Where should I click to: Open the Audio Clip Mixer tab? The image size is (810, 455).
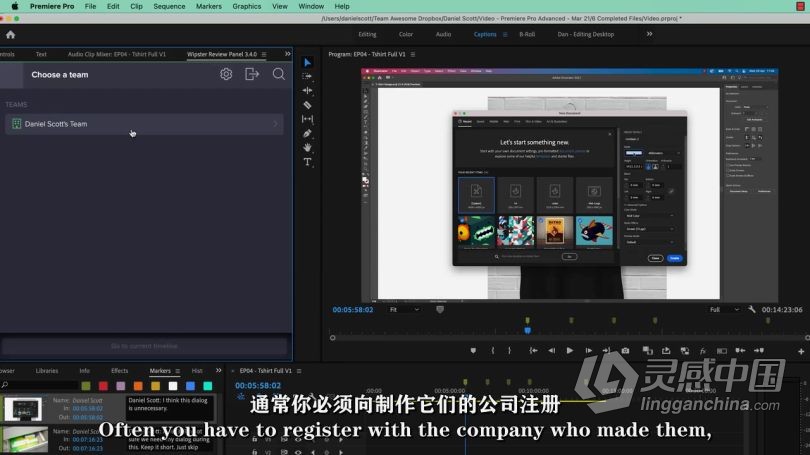click(x=117, y=54)
